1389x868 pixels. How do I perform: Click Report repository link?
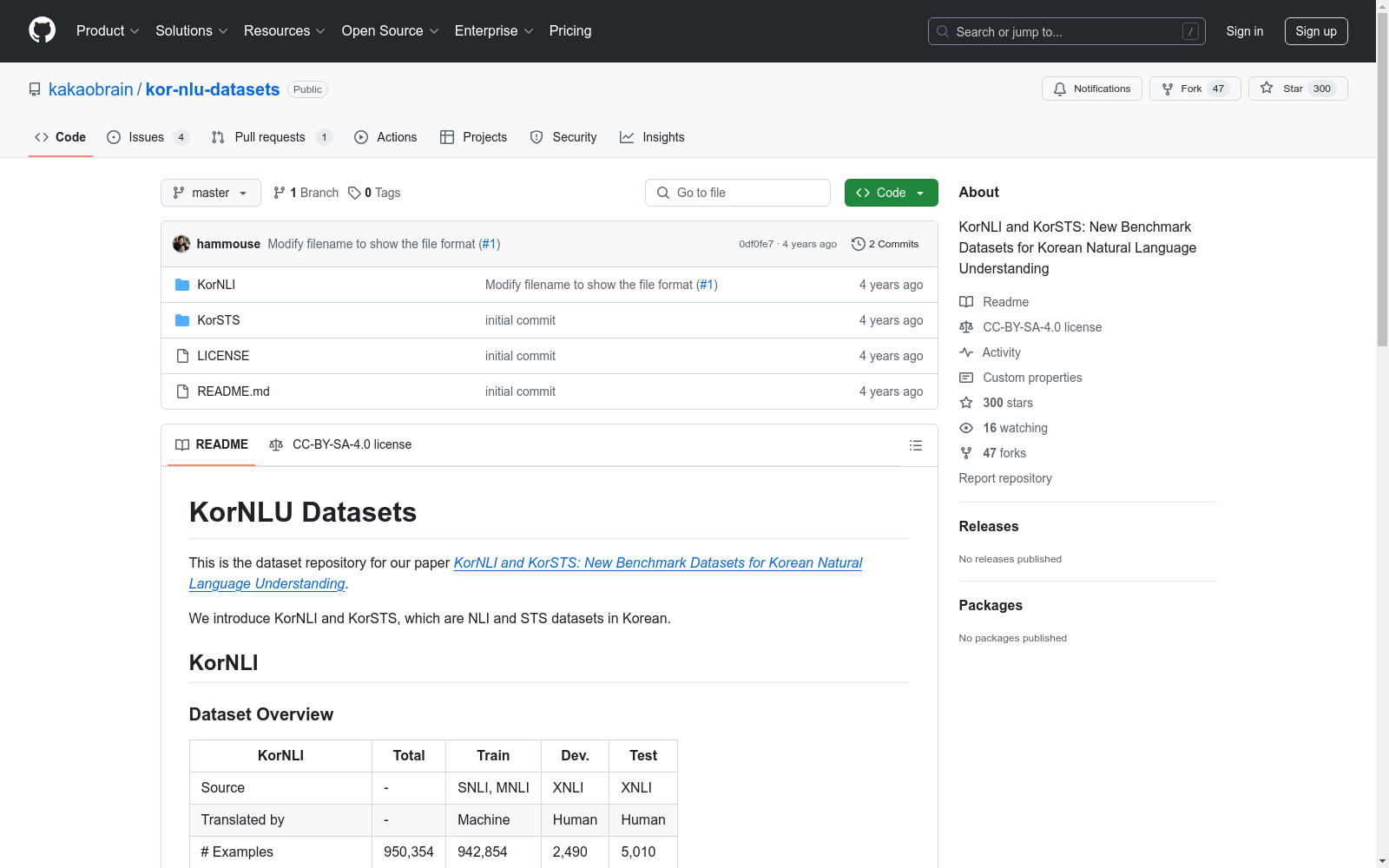click(1005, 478)
